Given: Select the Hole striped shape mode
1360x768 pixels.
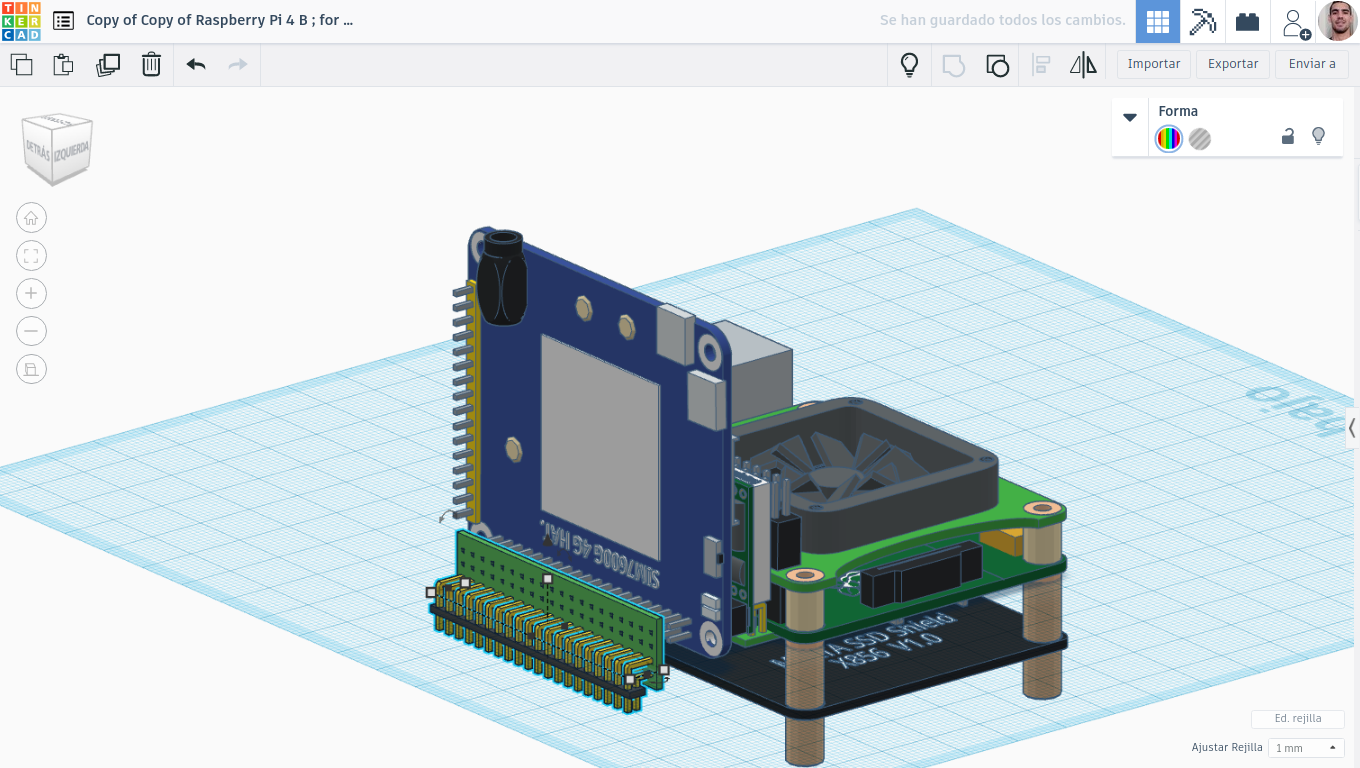Looking at the screenshot, I should (1200, 139).
